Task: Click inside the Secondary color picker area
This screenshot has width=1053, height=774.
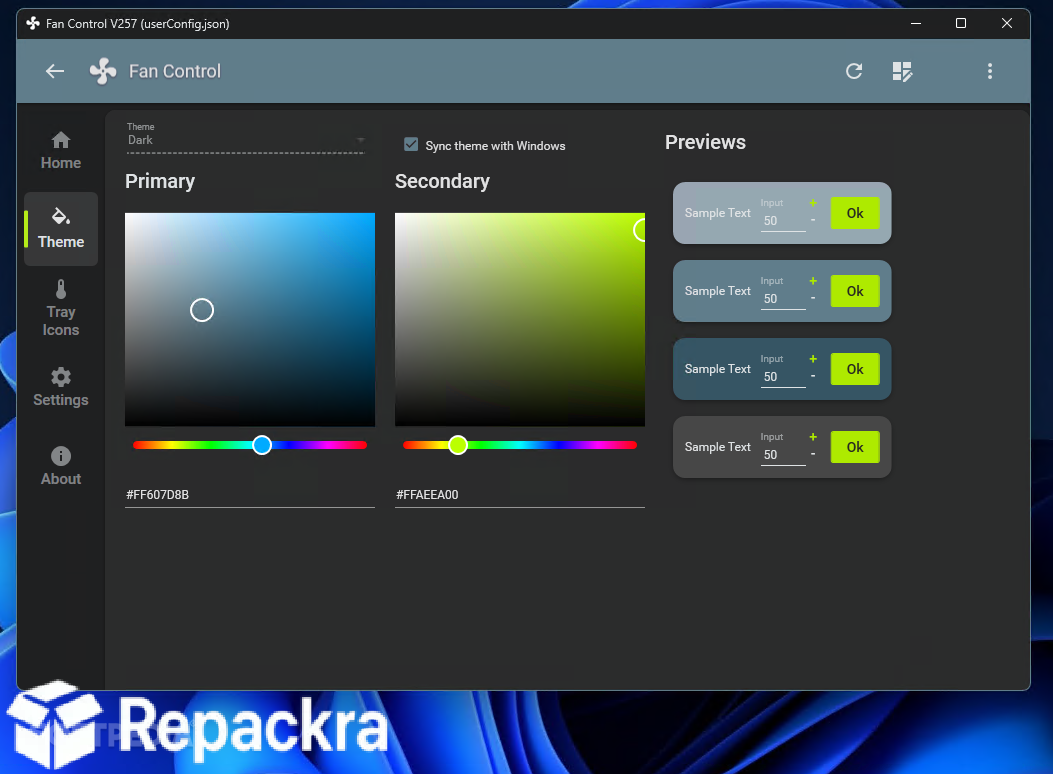Action: click(x=520, y=320)
